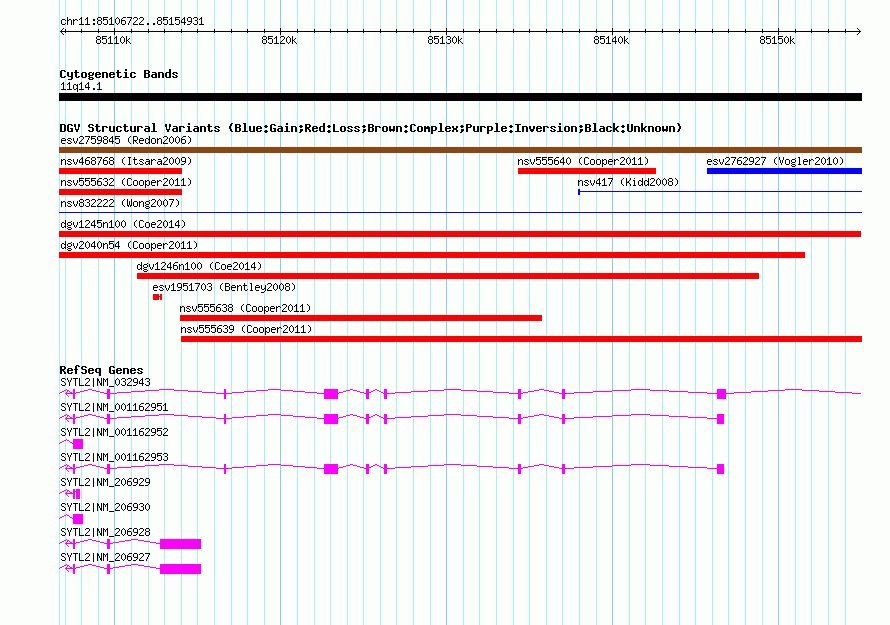Select the RefSeq Genes track heading
The height and width of the screenshot is (625, 890).
(x=101, y=370)
